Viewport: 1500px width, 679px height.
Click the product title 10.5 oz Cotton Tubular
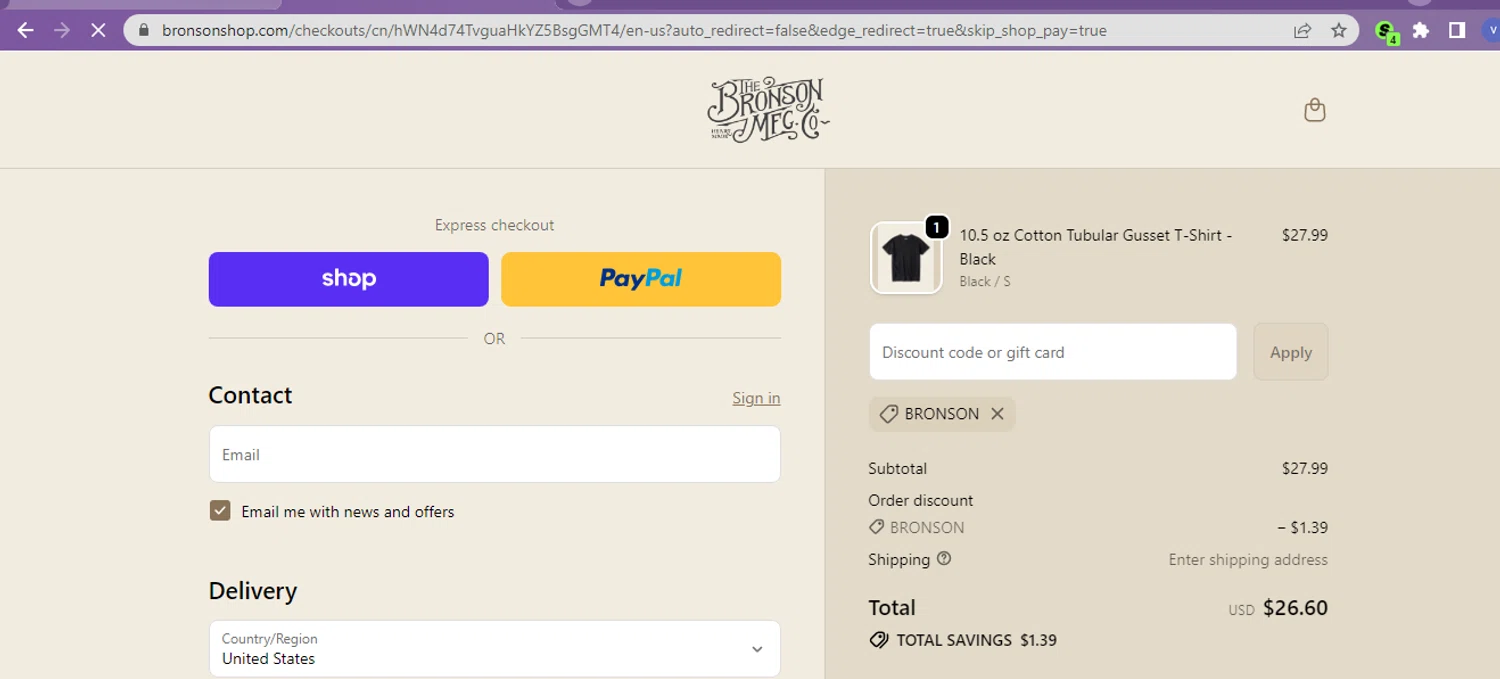(1096, 247)
